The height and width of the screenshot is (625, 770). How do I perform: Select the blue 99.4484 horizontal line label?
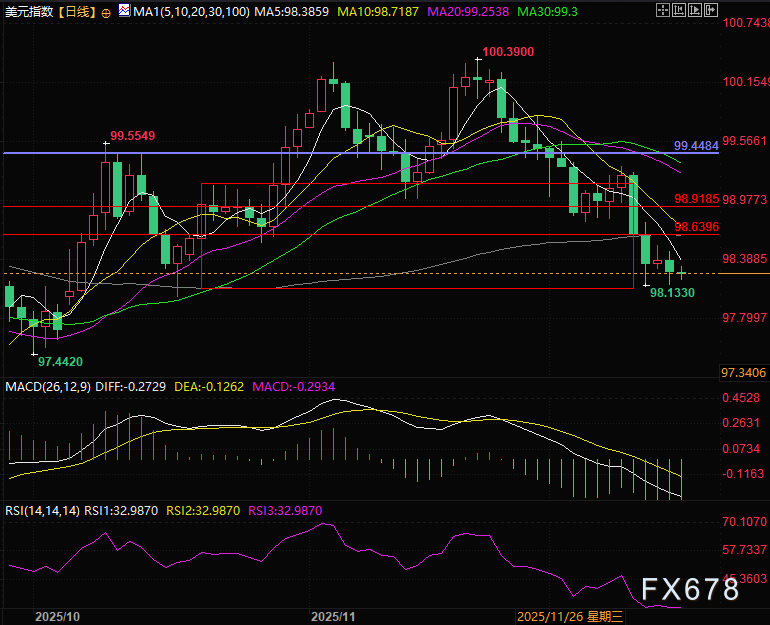tap(696, 145)
